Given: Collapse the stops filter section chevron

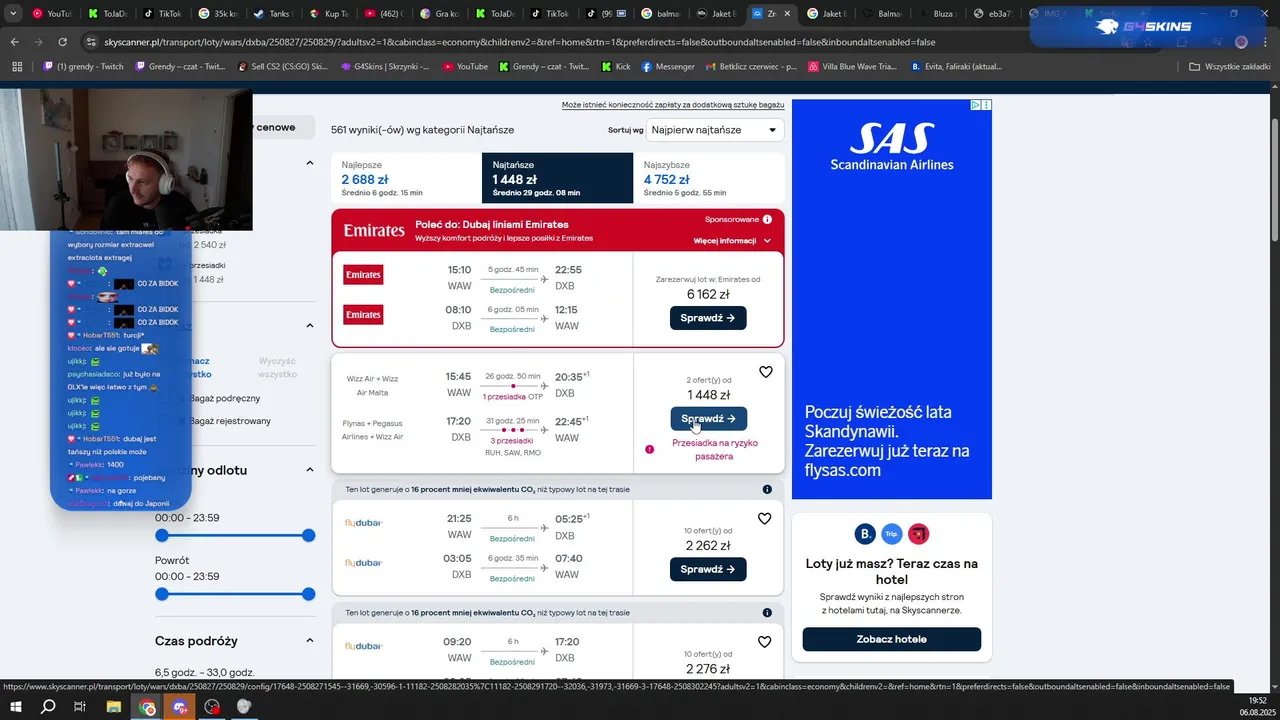Looking at the screenshot, I should (x=309, y=163).
